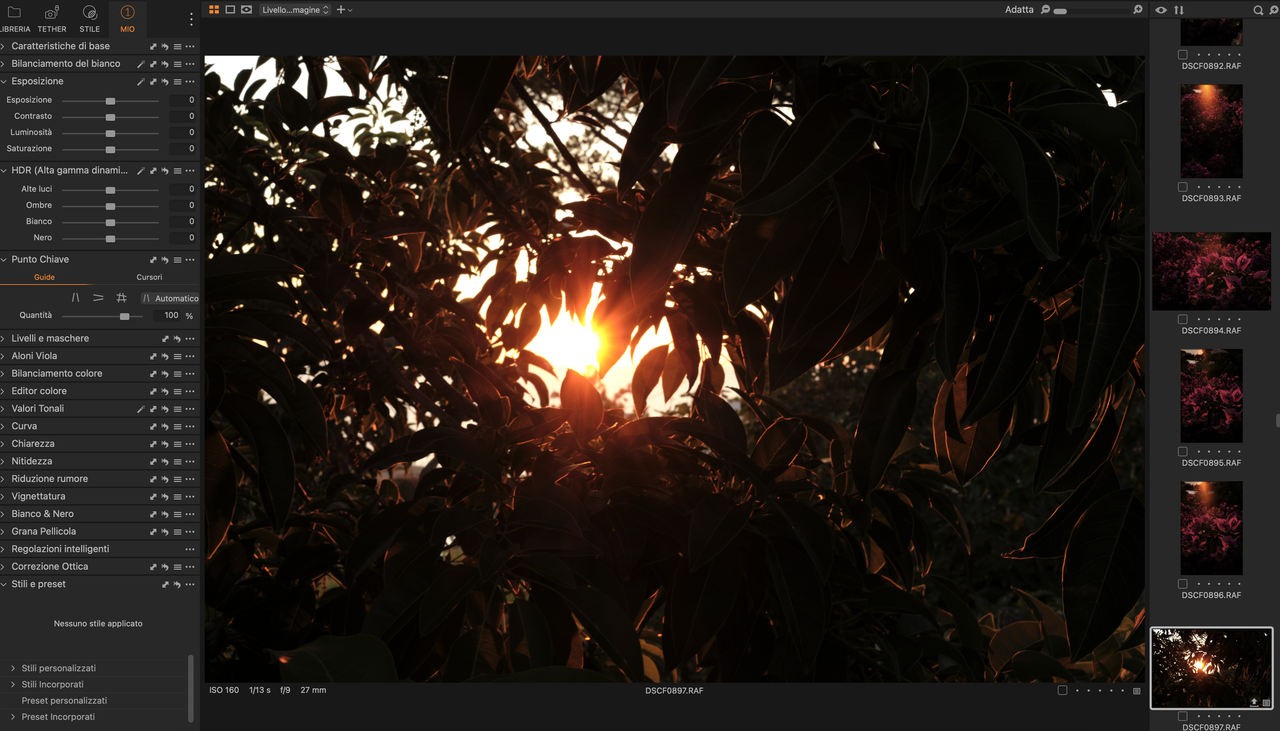This screenshot has height=731, width=1280.
Task: Tick the checkbox under DSCF0892.RAF thumbnail
Action: click(1183, 55)
